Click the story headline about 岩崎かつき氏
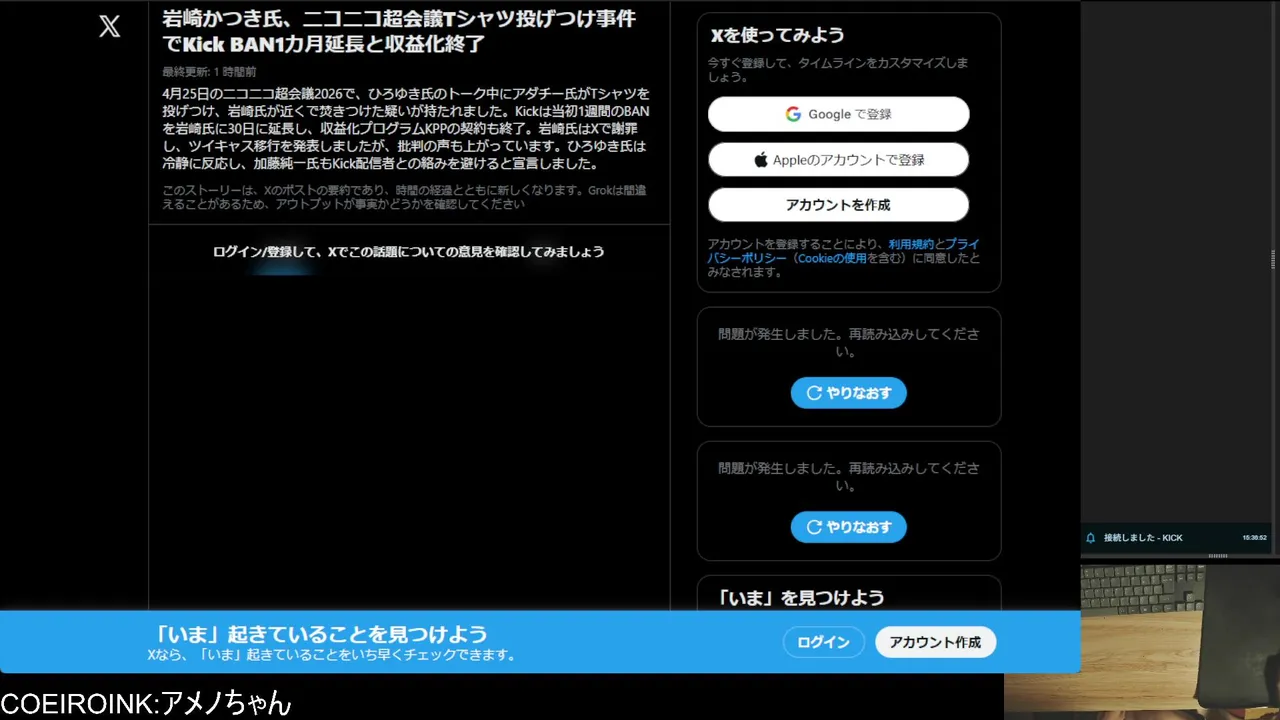Viewport: 1280px width, 720px height. coord(399,31)
